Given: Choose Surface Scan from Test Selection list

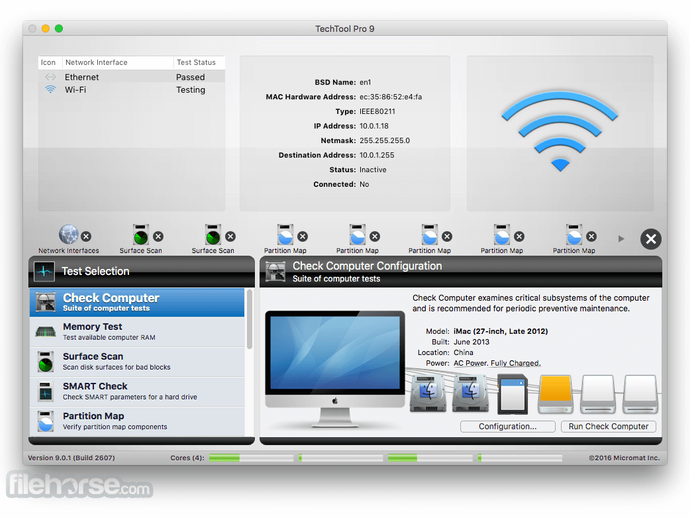Looking at the screenshot, I should point(137,361).
